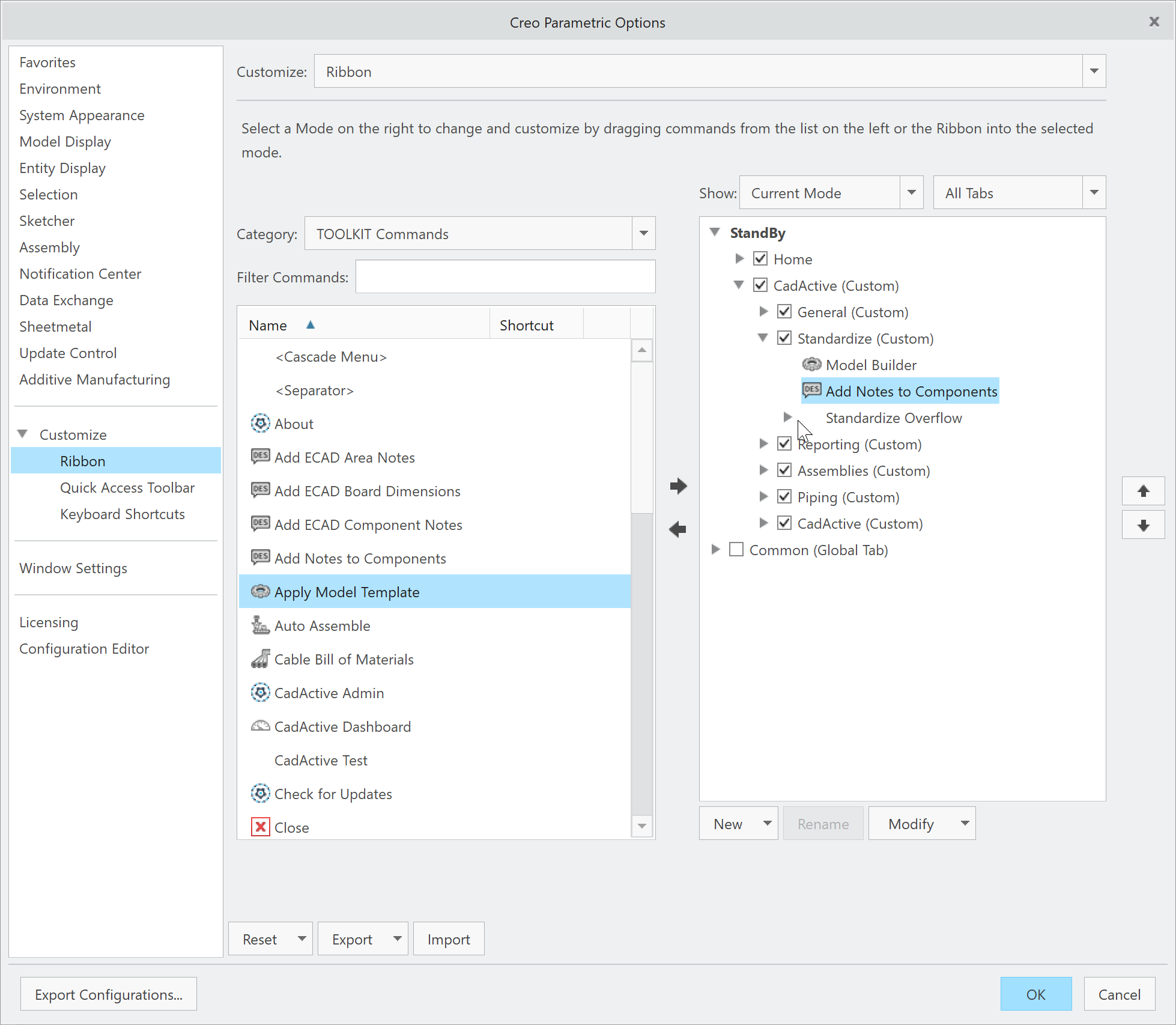
Task: Select the Auto Assemble command icon
Action: (260, 625)
